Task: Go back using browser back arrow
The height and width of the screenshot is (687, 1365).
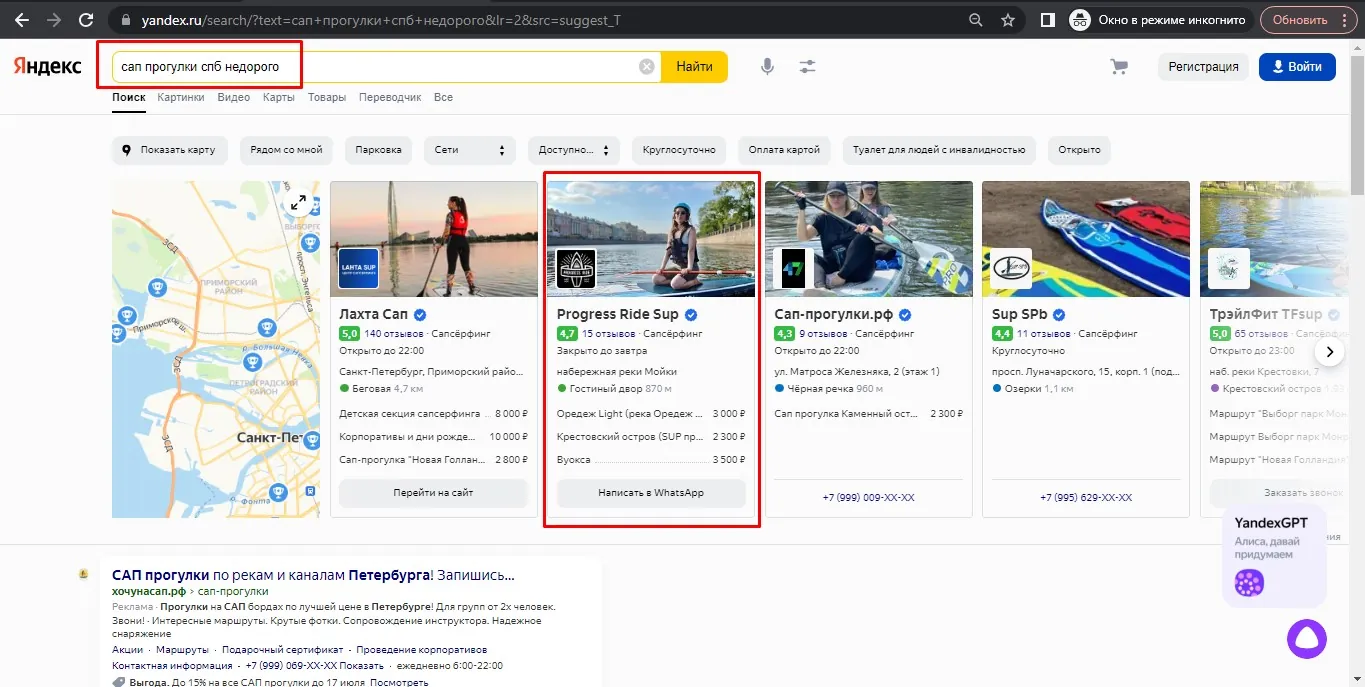Action: pos(21,20)
